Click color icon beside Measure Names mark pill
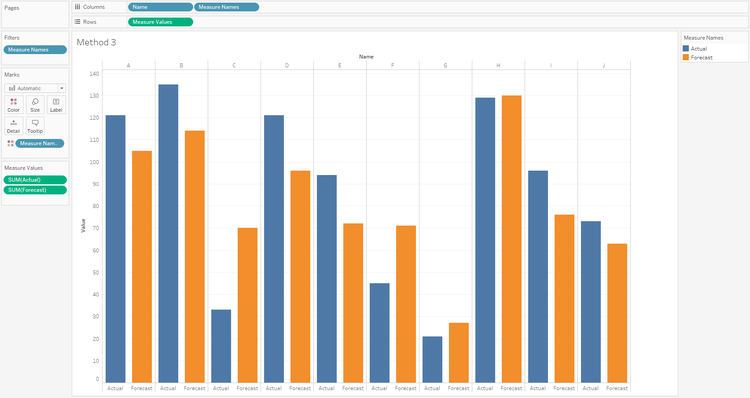750x398 pixels. point(10,143)
